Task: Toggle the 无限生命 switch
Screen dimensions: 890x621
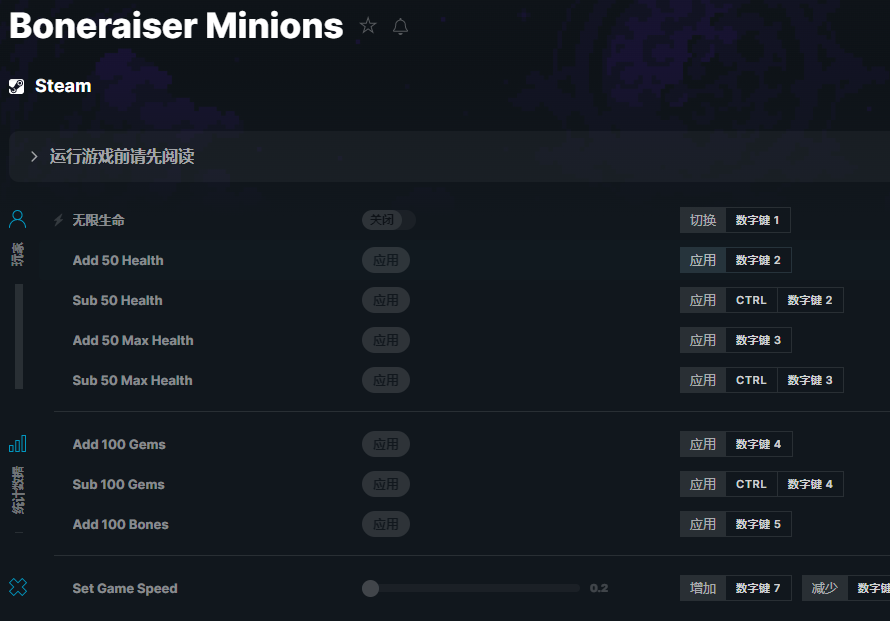Action: pyautogui.click(x=388, y=220)
